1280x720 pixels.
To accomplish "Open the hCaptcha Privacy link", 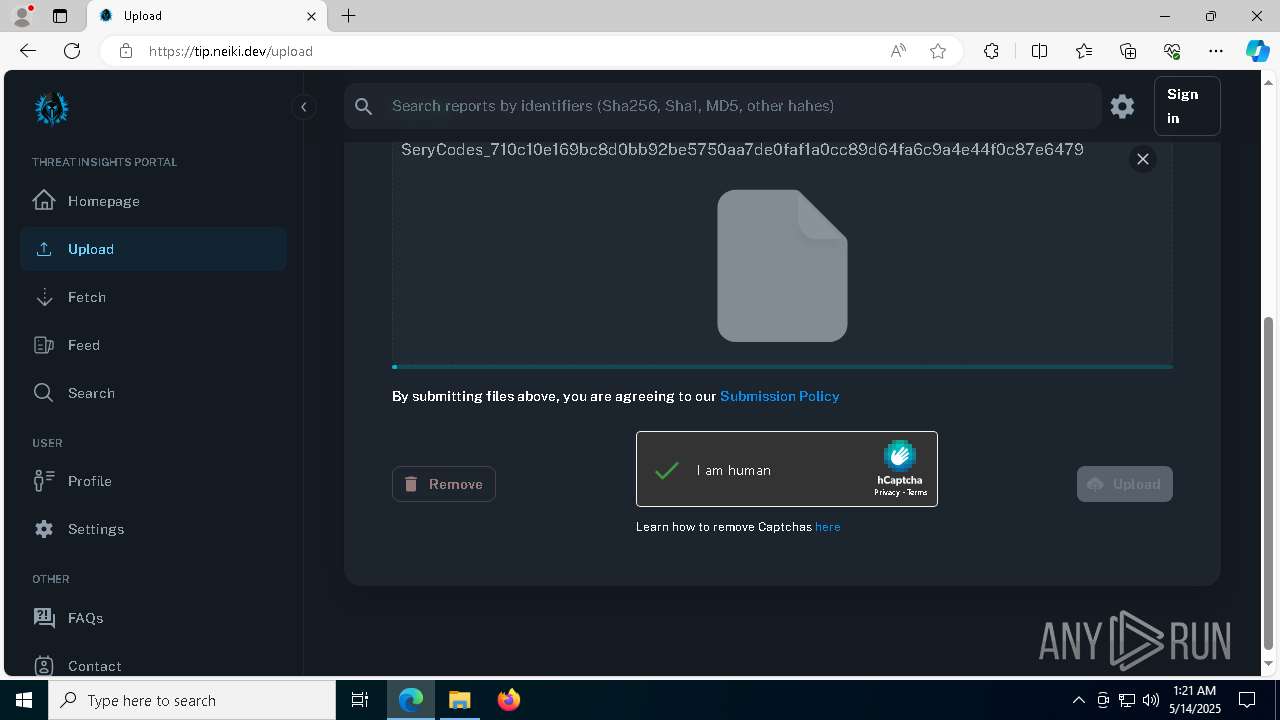I will pyautogui.click(x=886, y=492).
